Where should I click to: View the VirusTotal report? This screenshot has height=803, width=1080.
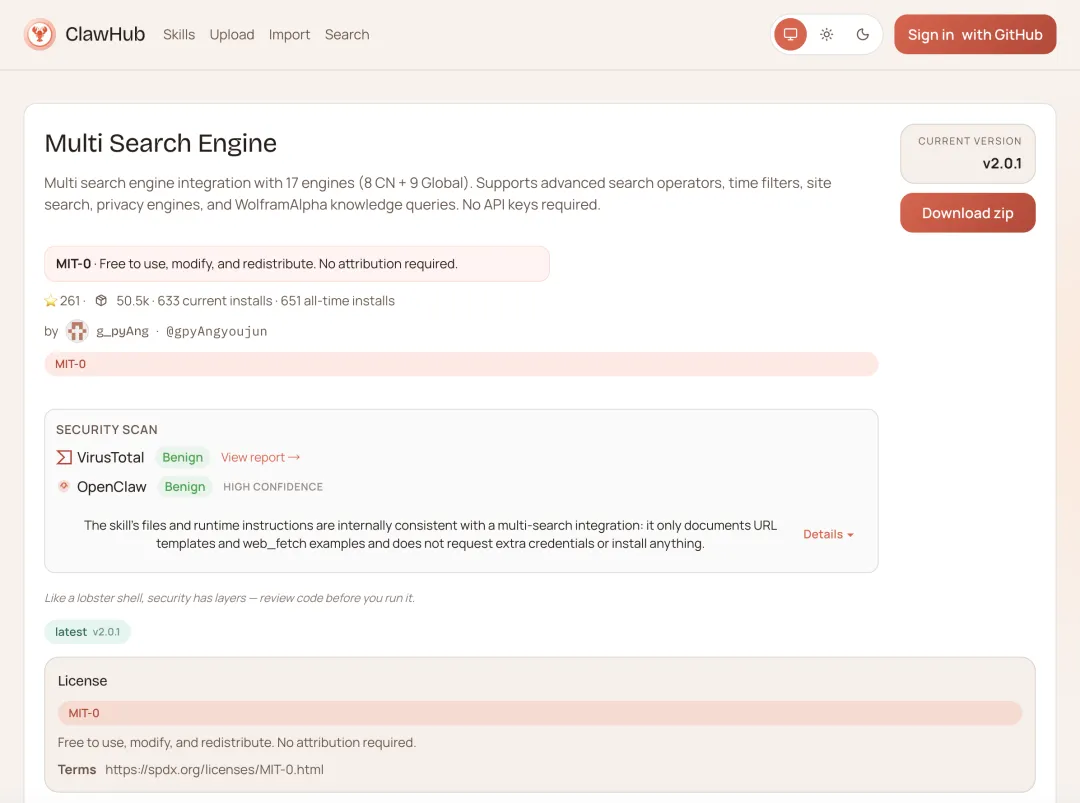260,457
